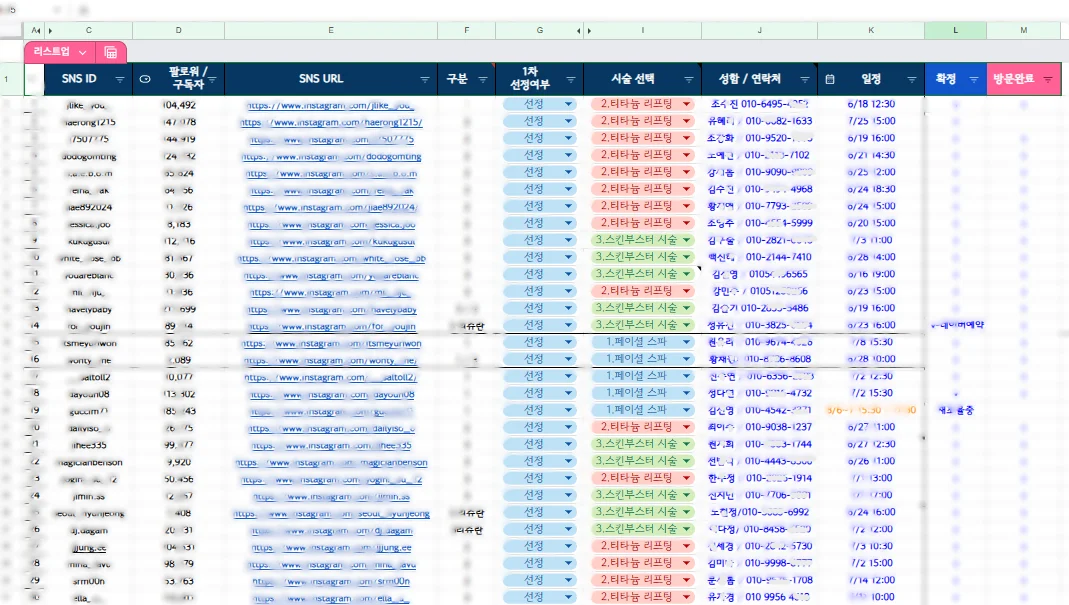The width and height of the screenshot is (1069, 605).
Task: Expand hidden columns arrow right of column G
Action: [x=579, y=31]
